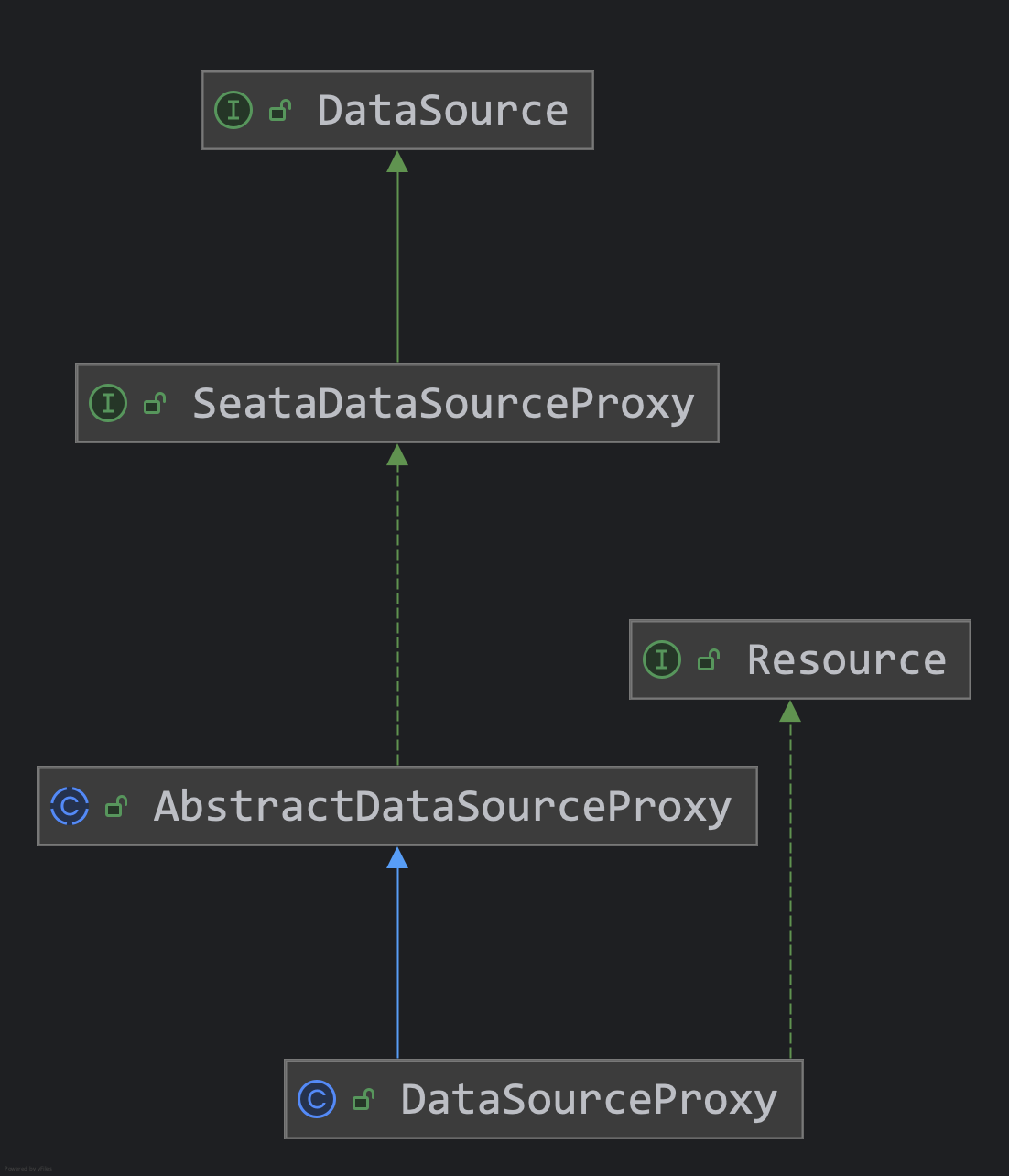Select the Resource node label
The height and width of the screenshot is (1176, 1009).
click(x=846, y=660)
